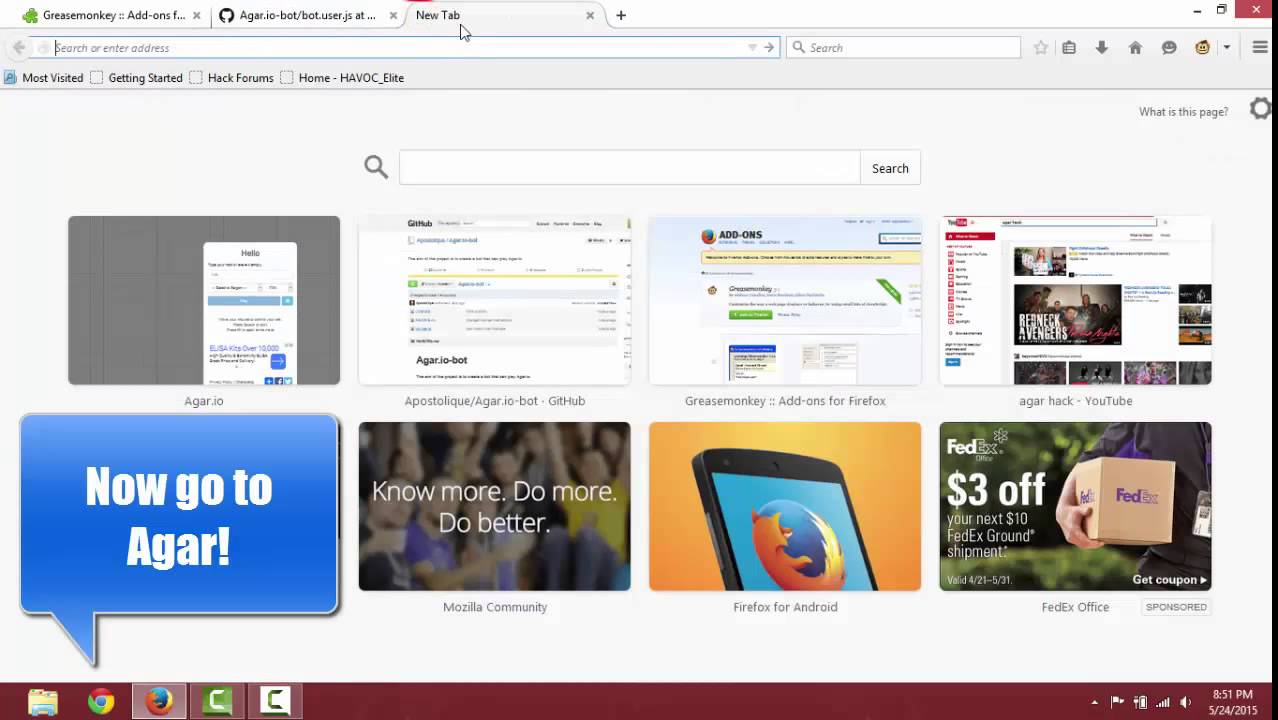The height and width of the screenshot is (720, 1278).
Task: Click the Go arrow in address bar
Action: [x=769, y=47]
